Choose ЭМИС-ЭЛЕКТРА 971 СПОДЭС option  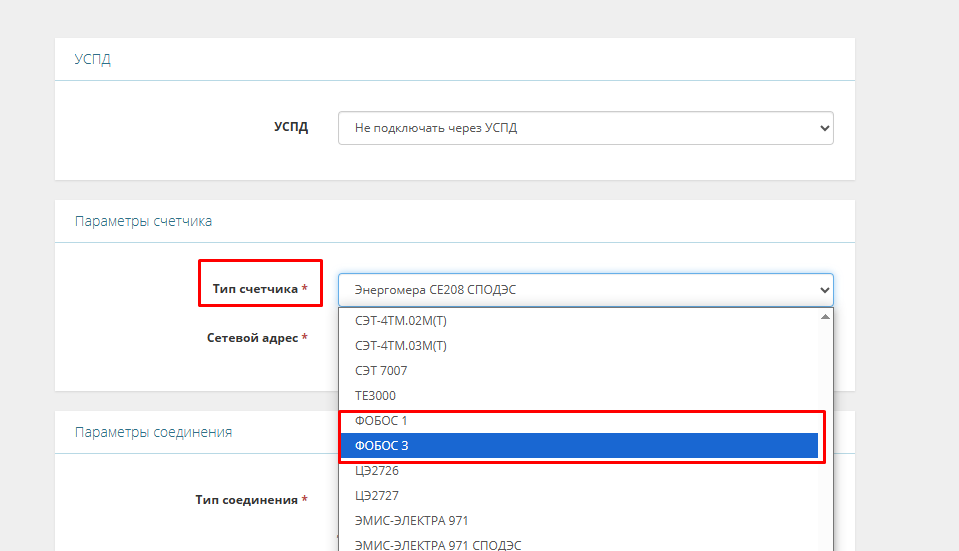click(579, 542)
